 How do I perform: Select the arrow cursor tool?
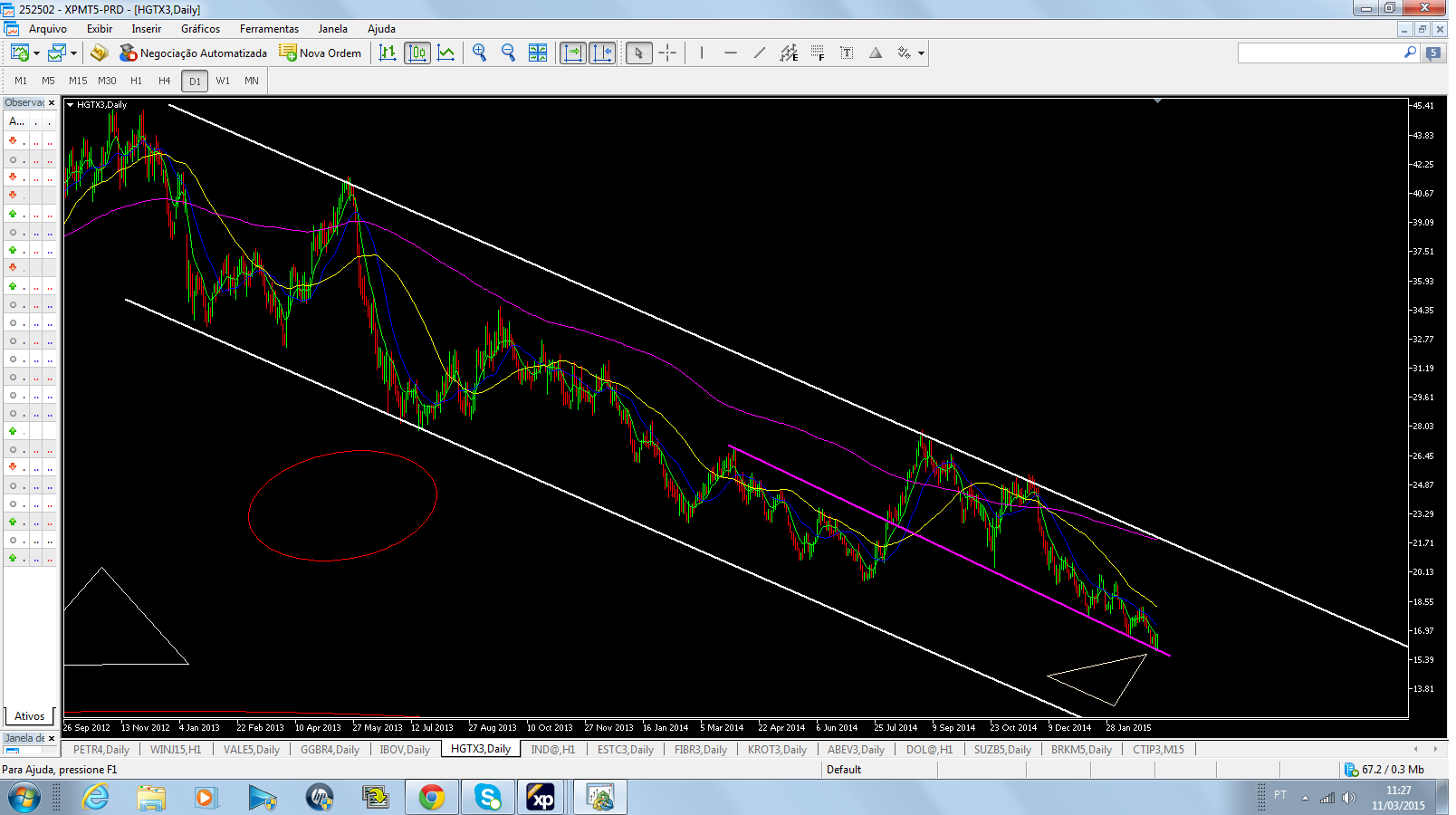coord(638,53)
